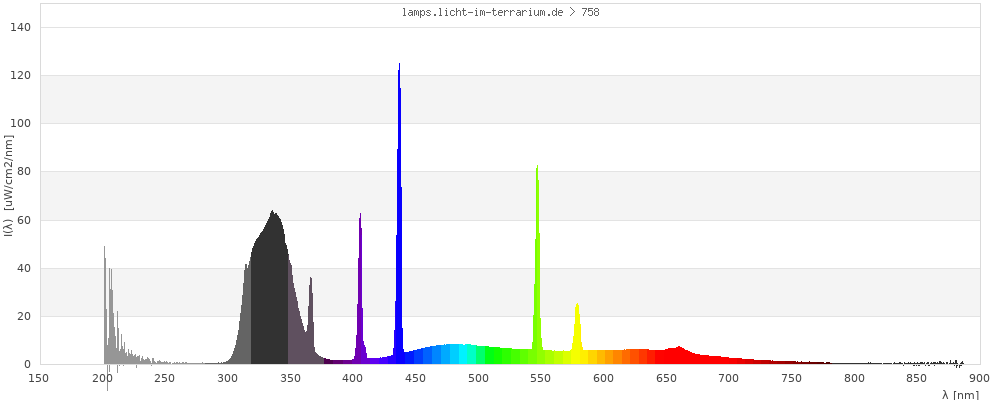1000x400 pixels.
Task: Click the 900 tick on the x-axis
Action: tap(979, 378)
